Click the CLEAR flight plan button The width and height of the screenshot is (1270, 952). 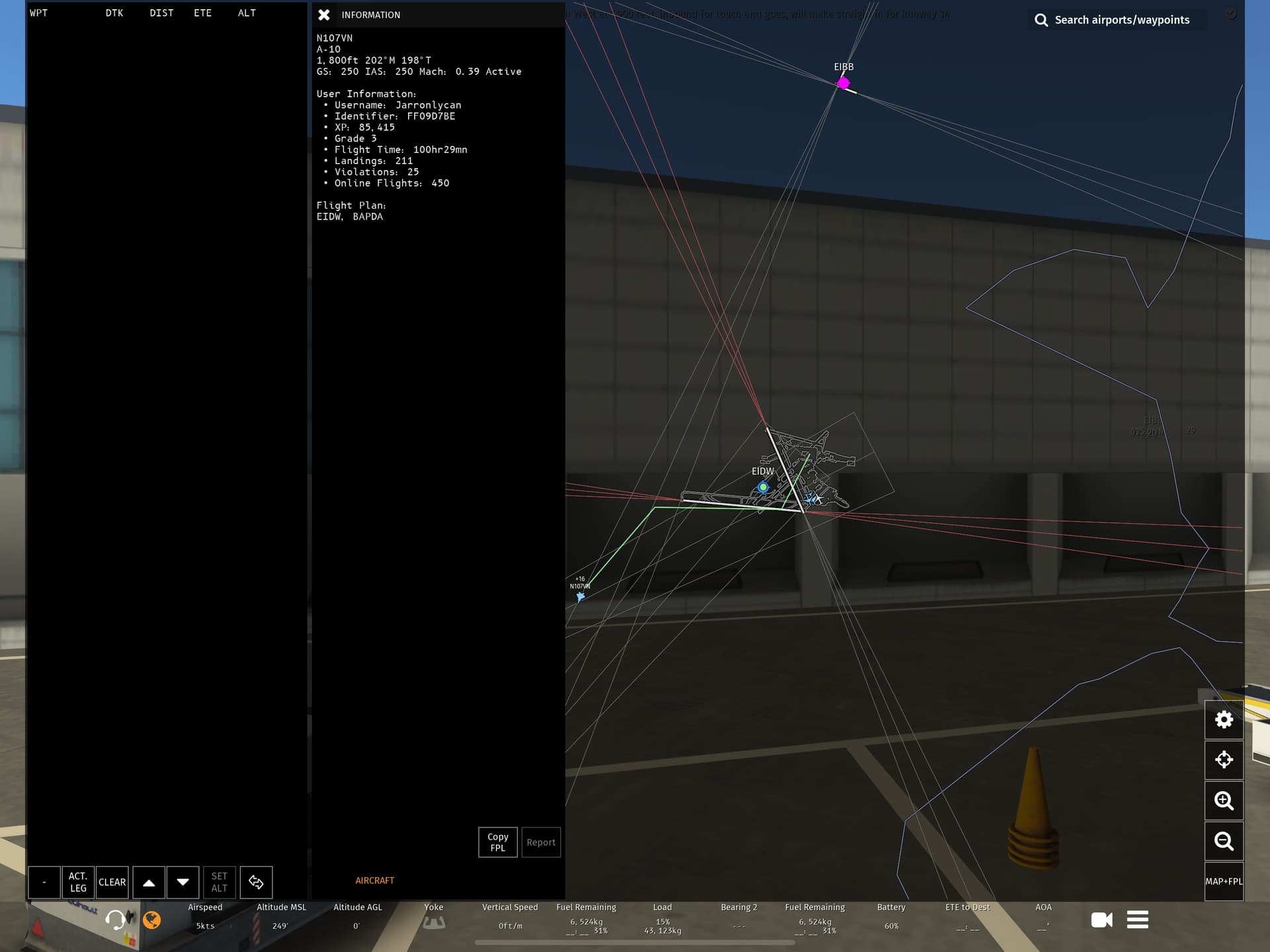(112, 882)
